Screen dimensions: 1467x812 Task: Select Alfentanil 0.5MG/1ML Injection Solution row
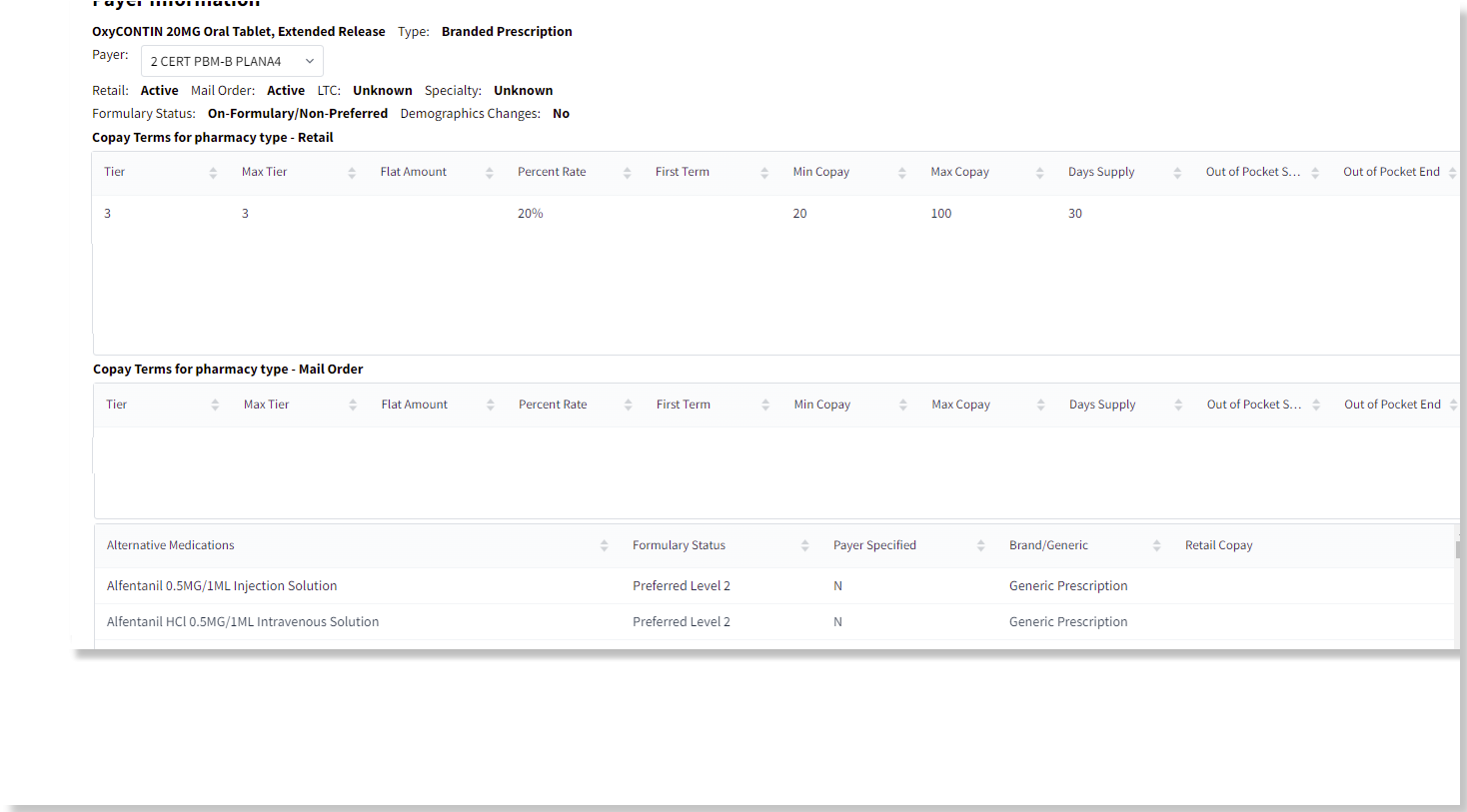tap(774, 586)
